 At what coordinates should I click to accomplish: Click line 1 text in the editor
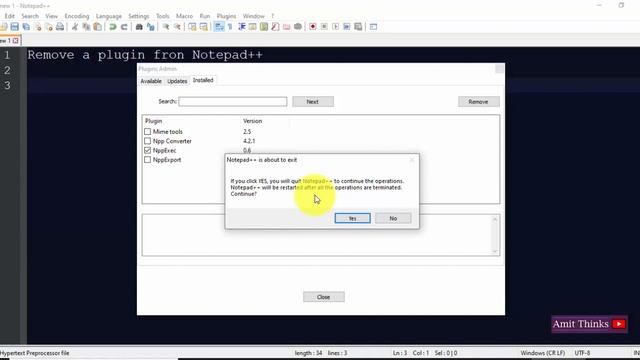coord(145,55)
